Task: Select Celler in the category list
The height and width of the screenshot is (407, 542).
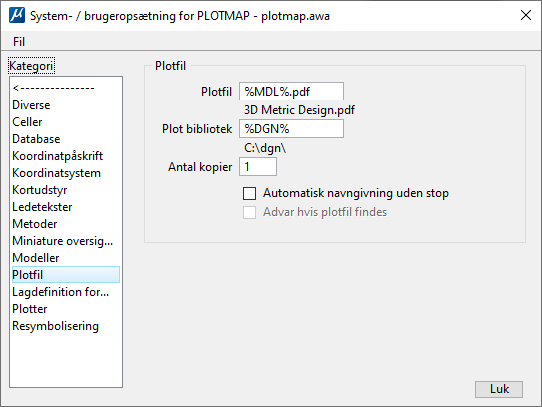Action: coord(27,122)
